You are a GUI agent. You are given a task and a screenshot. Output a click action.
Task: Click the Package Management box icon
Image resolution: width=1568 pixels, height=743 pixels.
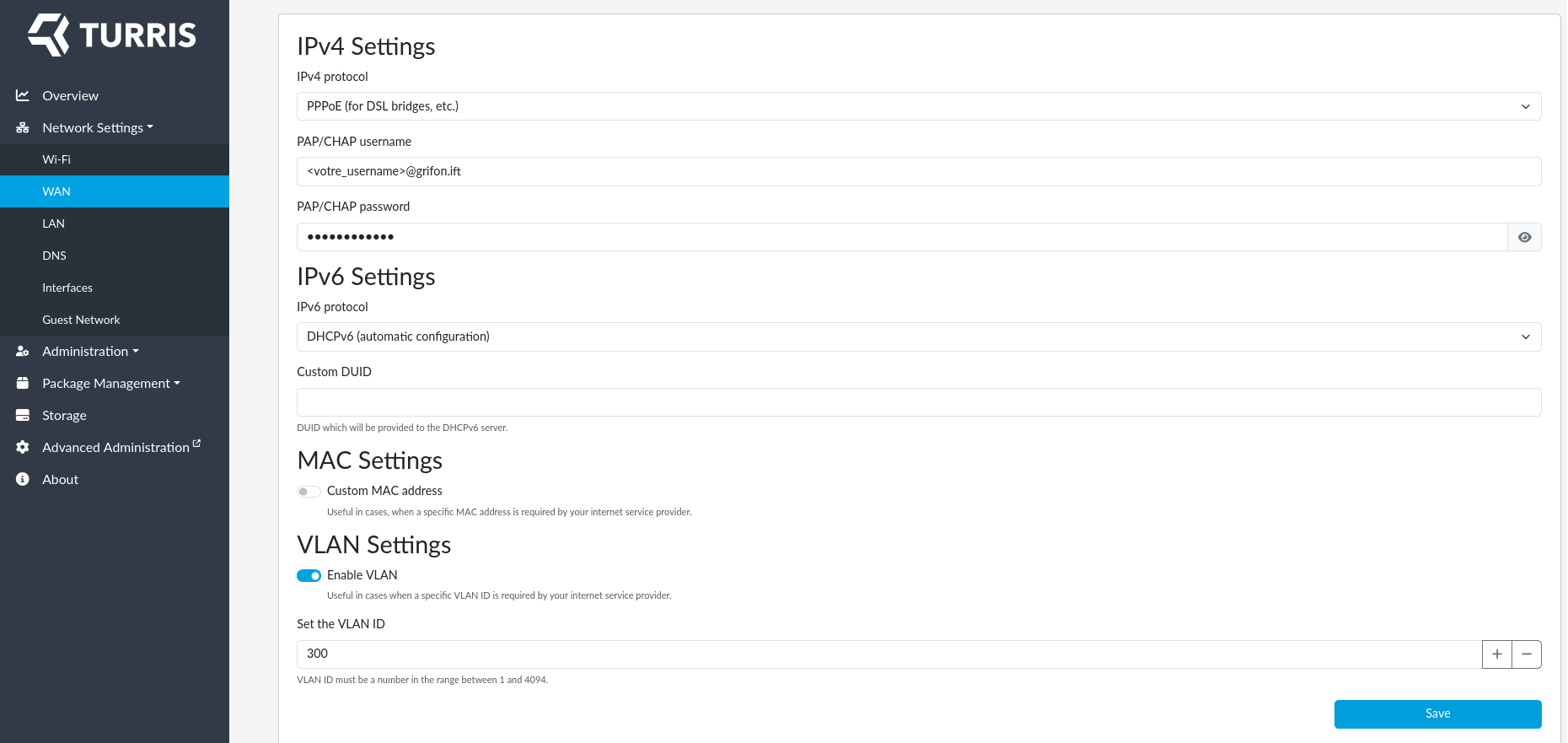click(23, 384)
